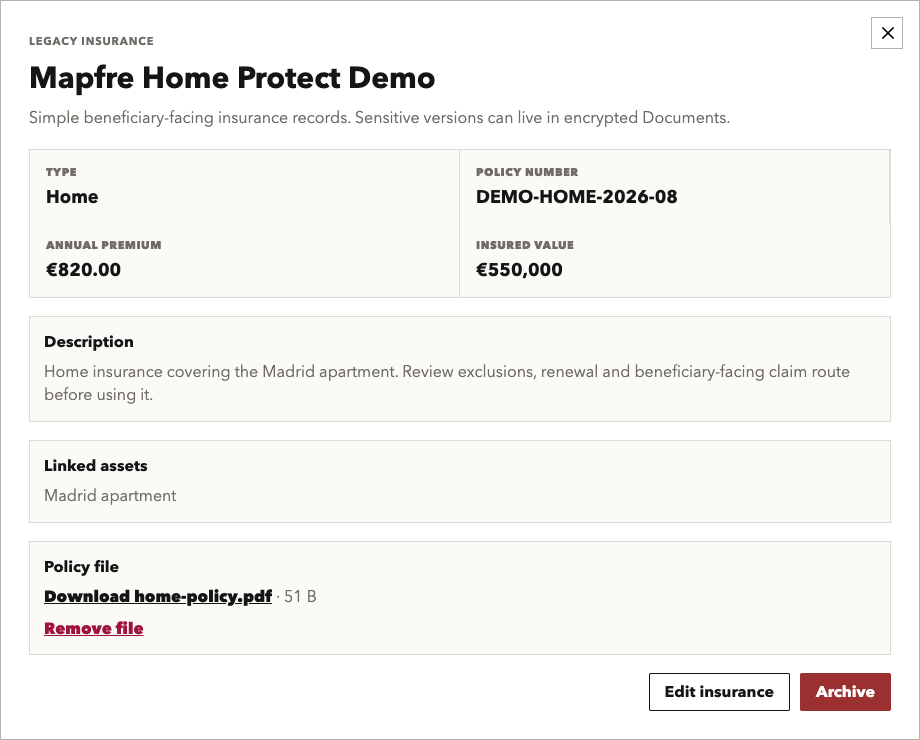Click the 51 B file size text
Image resolution: width=920 pixels, height=740 pixels.
tap(300, 596)
